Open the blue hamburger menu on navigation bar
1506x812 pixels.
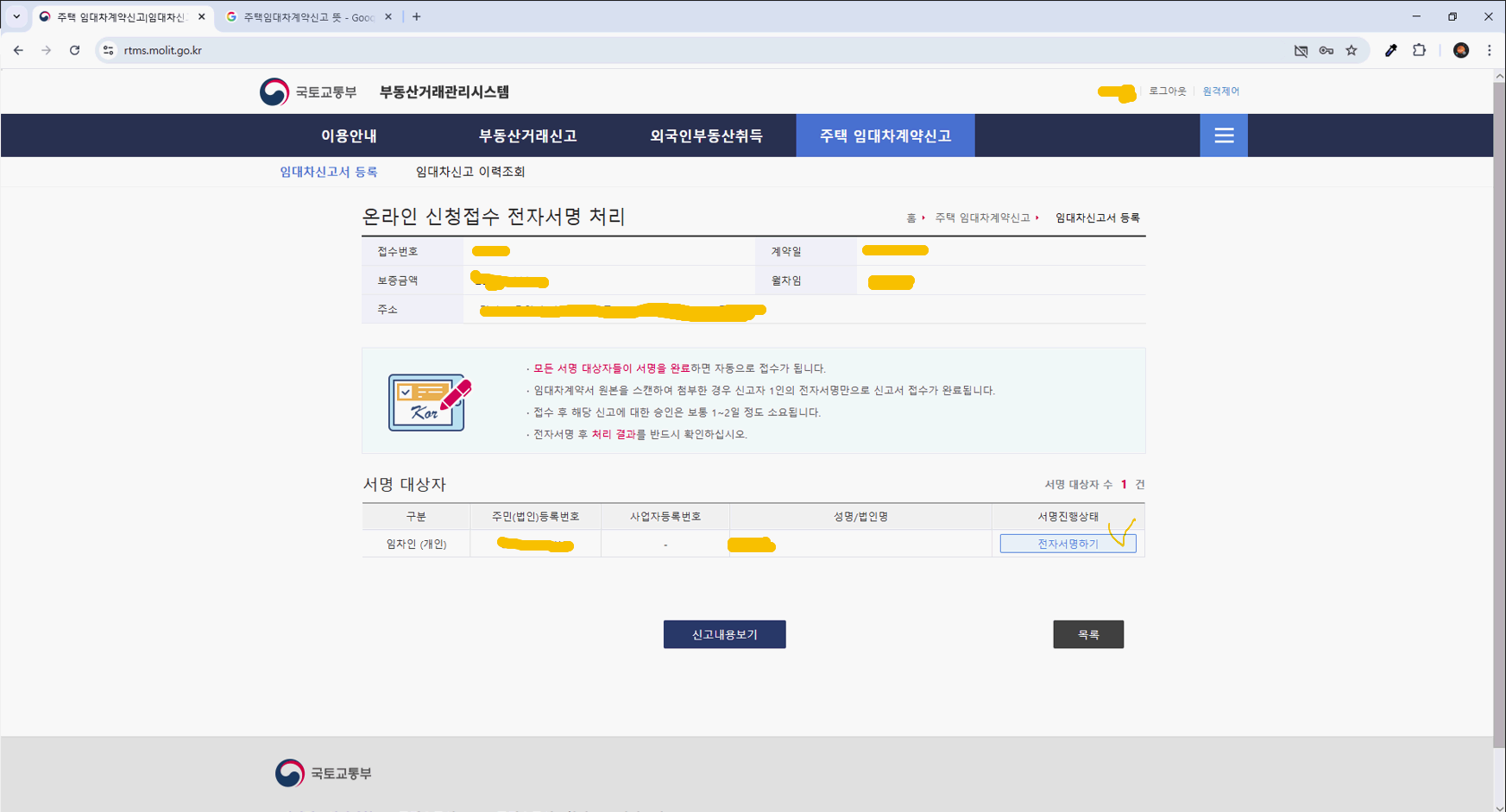point(1223,135)
